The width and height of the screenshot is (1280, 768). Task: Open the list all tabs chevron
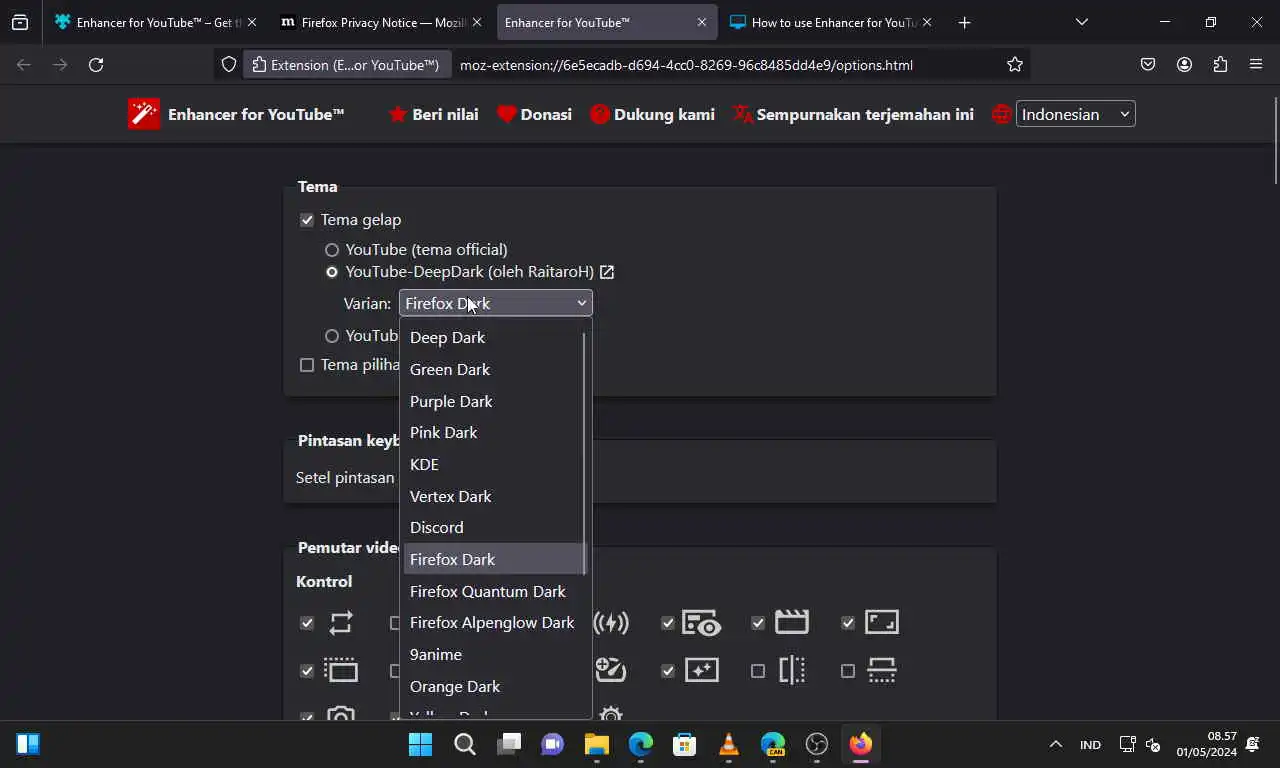click(x=1082, y=22)
